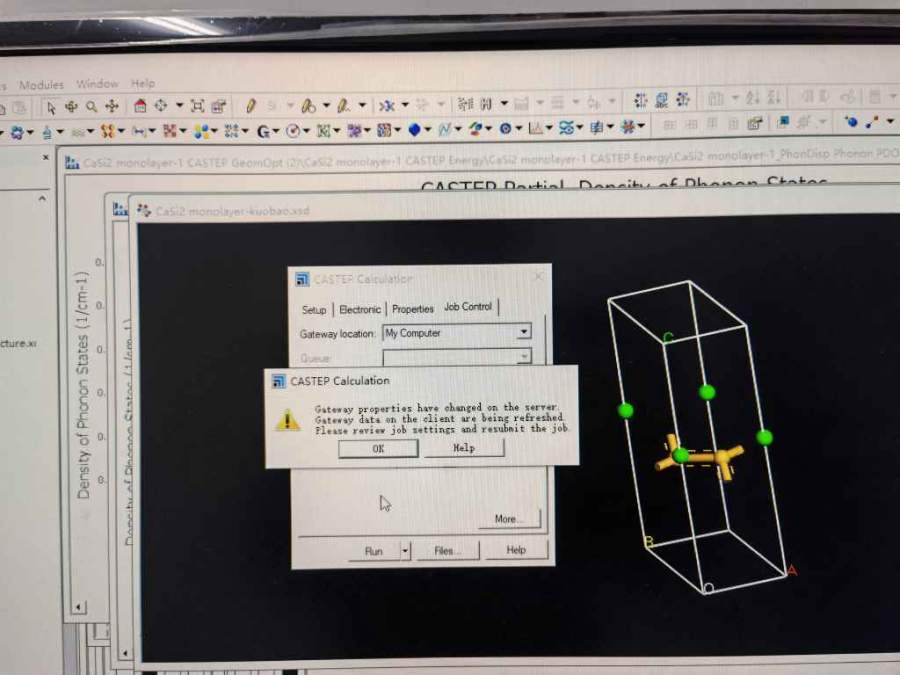The height and width of the screenshot is (675, 900).
Task: Click the ball-and-stick bond icon
Action: pyautogui.click(x=872, y=122)
